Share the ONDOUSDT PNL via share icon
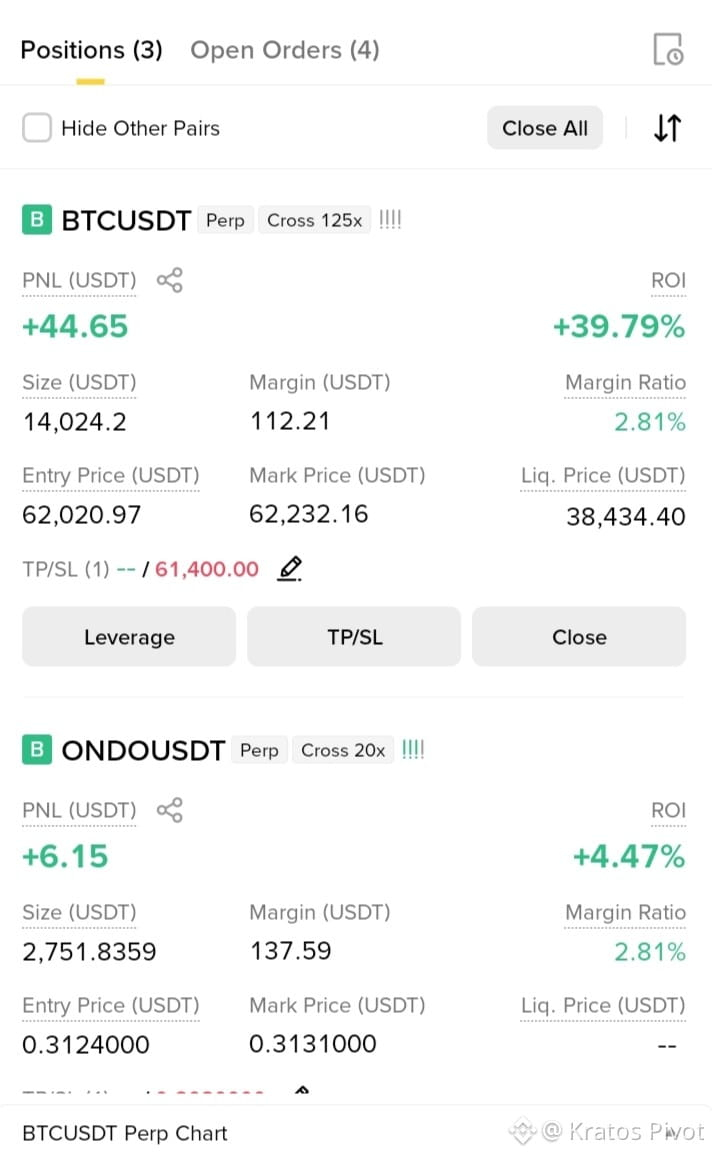 point(170,810)
